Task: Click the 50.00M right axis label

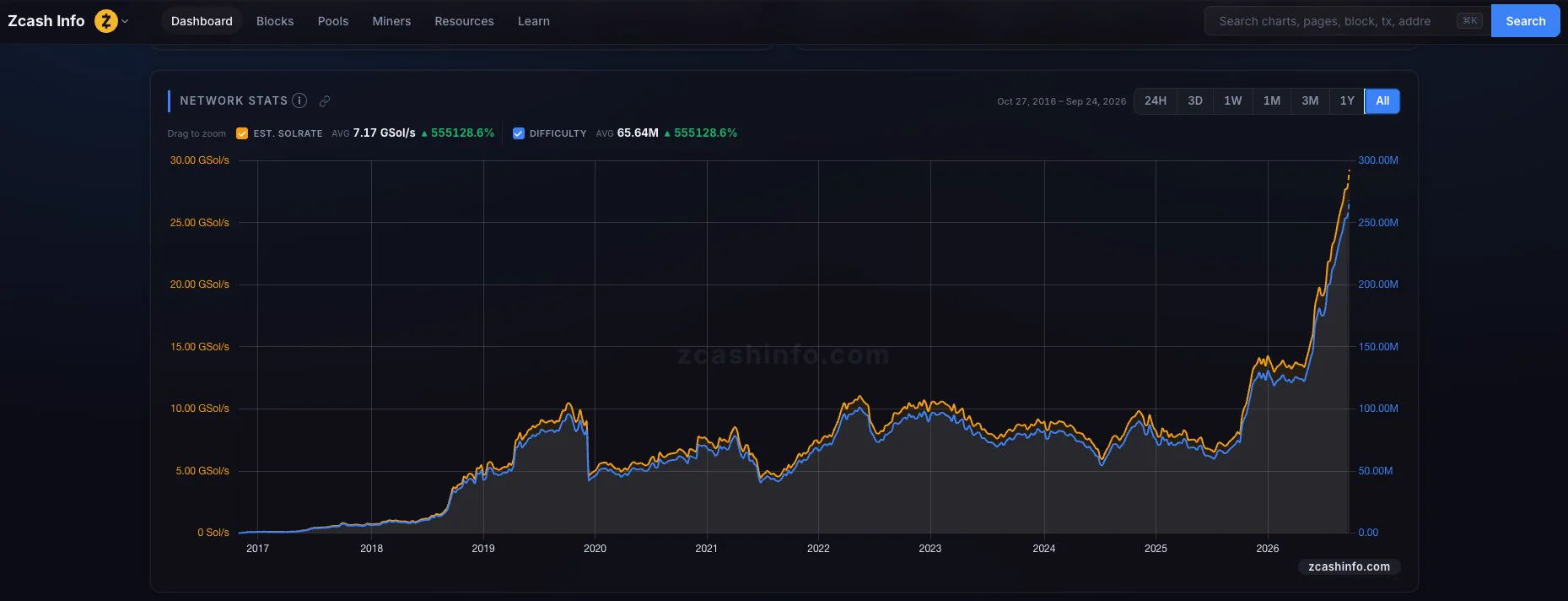Action: 1376,471
